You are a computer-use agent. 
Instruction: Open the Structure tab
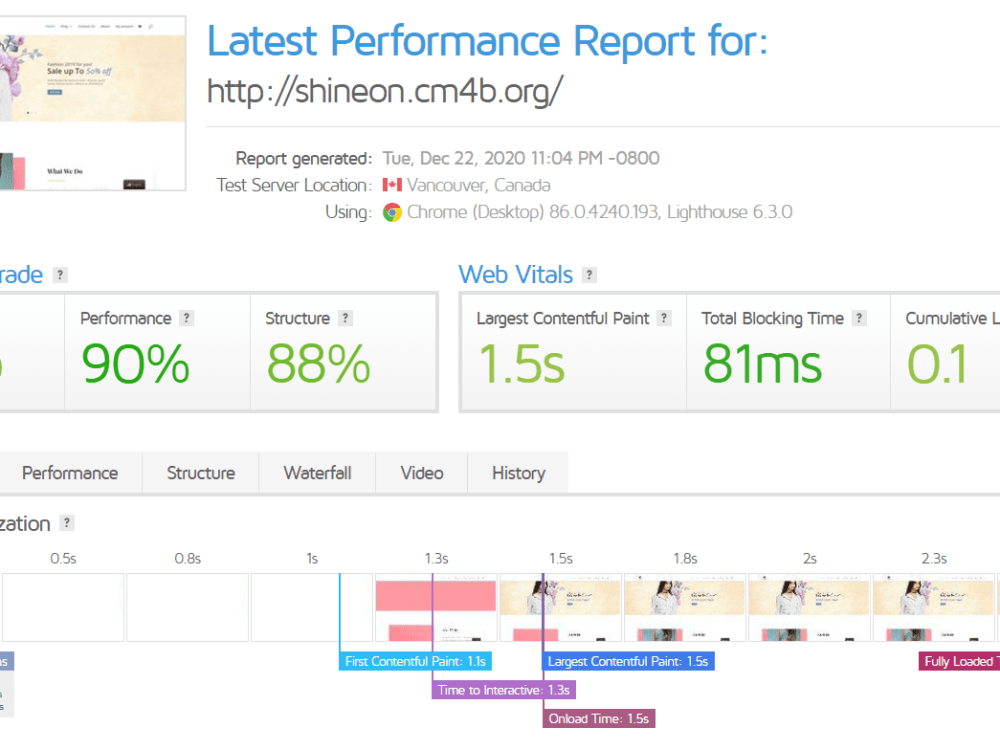coord(201,473)
